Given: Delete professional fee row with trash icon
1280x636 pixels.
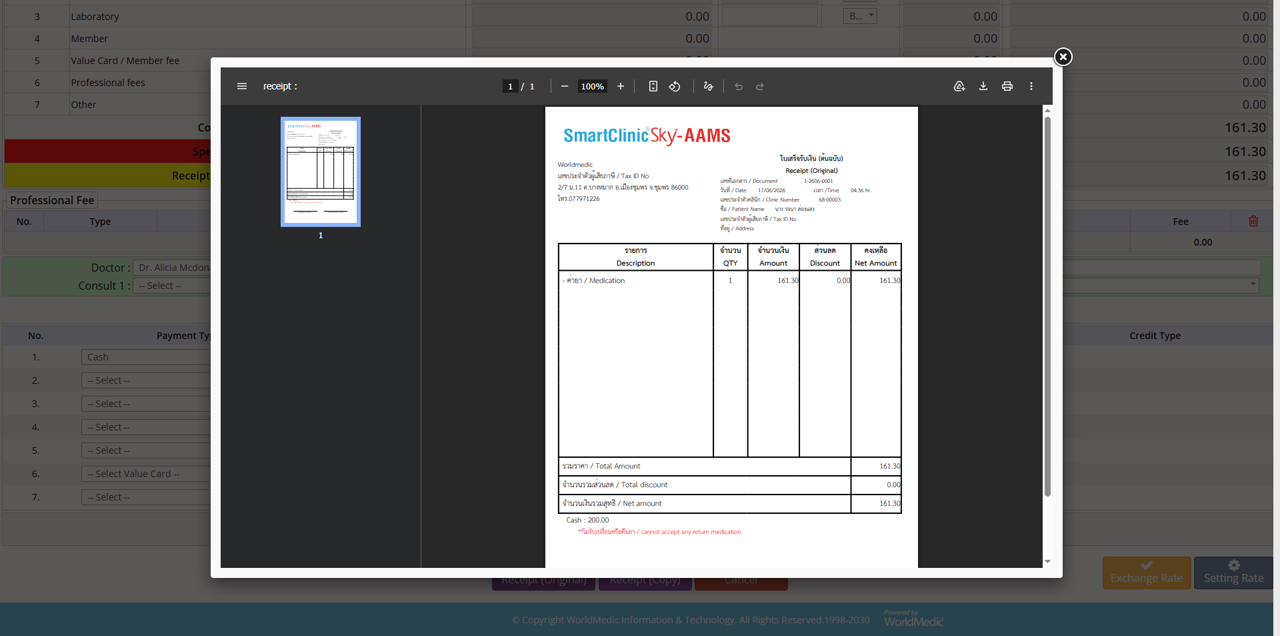Looking at the screenshot, I should click(x=1253, y=221).
